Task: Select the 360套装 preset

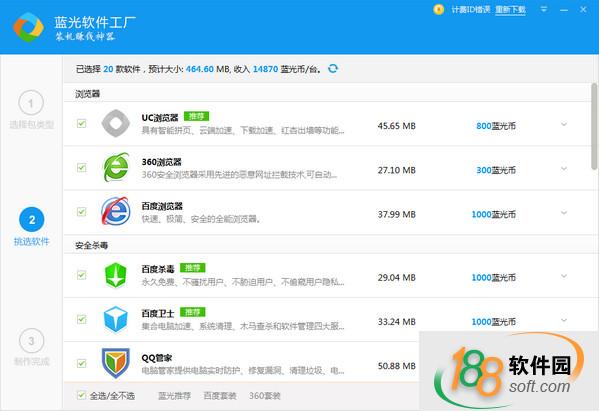Action: tap(265, 396)
